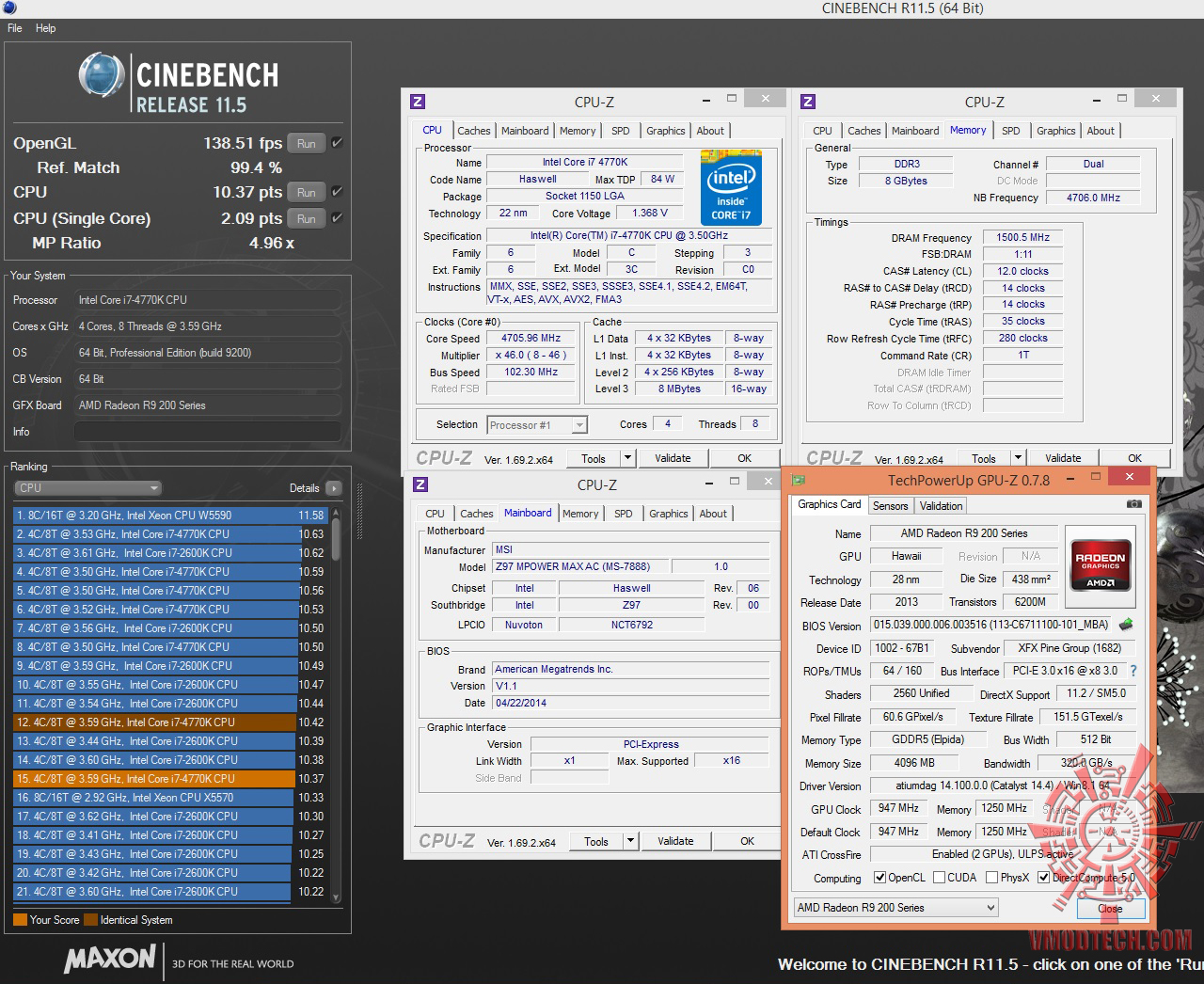Open the About tab in the CPU-Z Memory window

pos(1101,131)
